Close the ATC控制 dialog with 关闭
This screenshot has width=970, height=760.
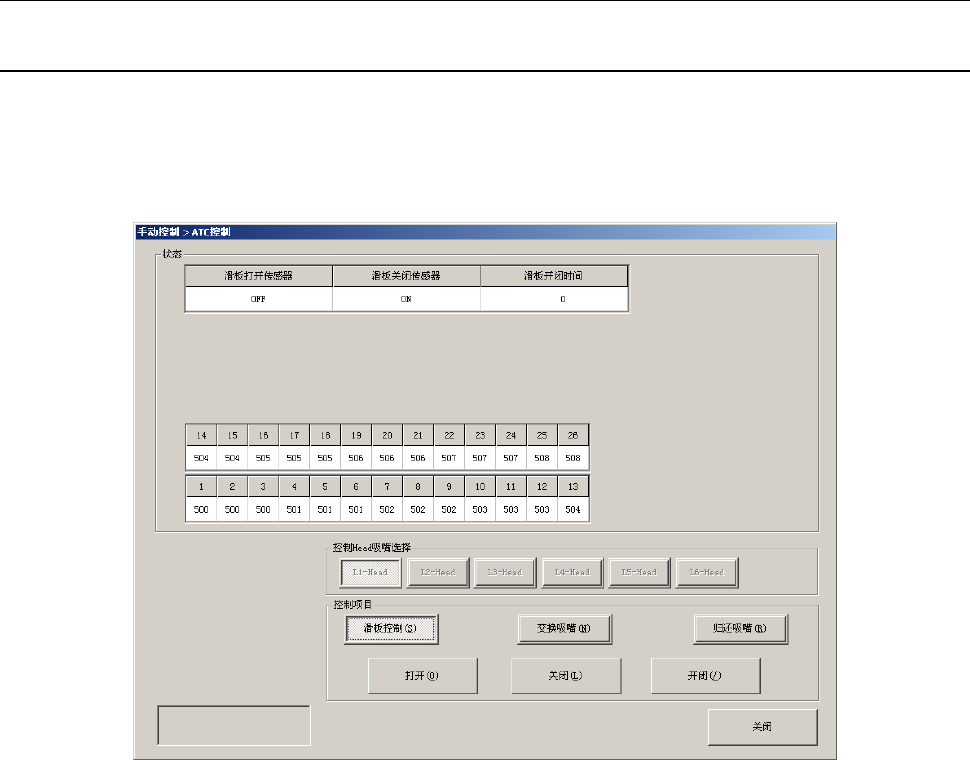pyautogui.click(x=762, y=727)
